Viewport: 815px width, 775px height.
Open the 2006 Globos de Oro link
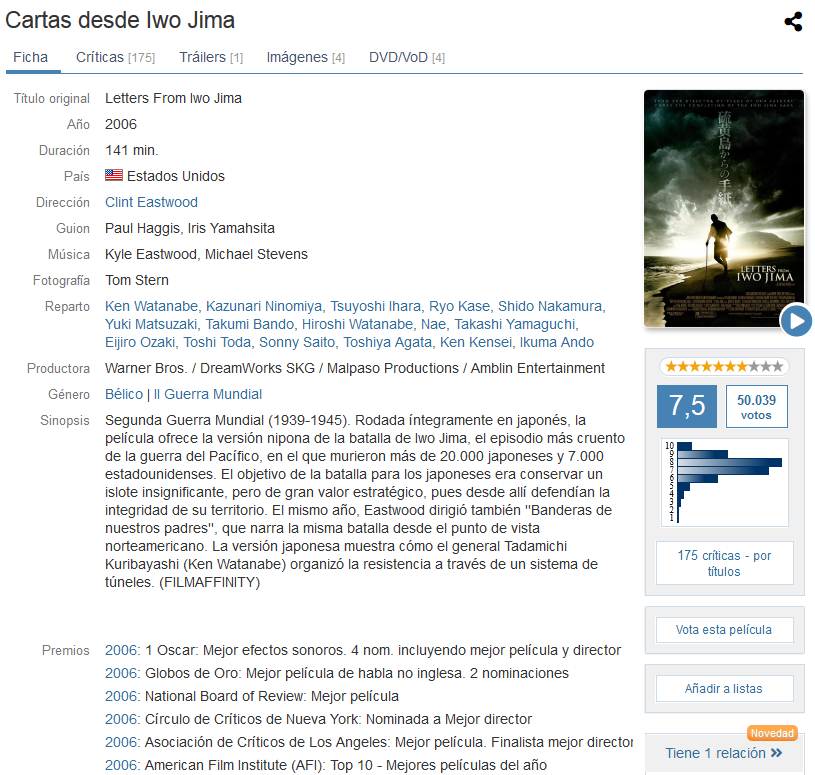pyautogui.click(x=122, y=673)
